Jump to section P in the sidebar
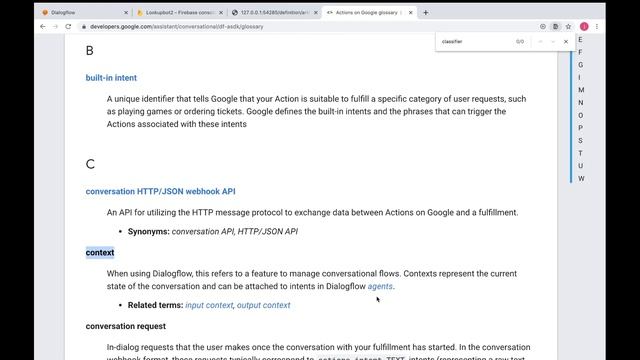640x360 pixels. 580,128
